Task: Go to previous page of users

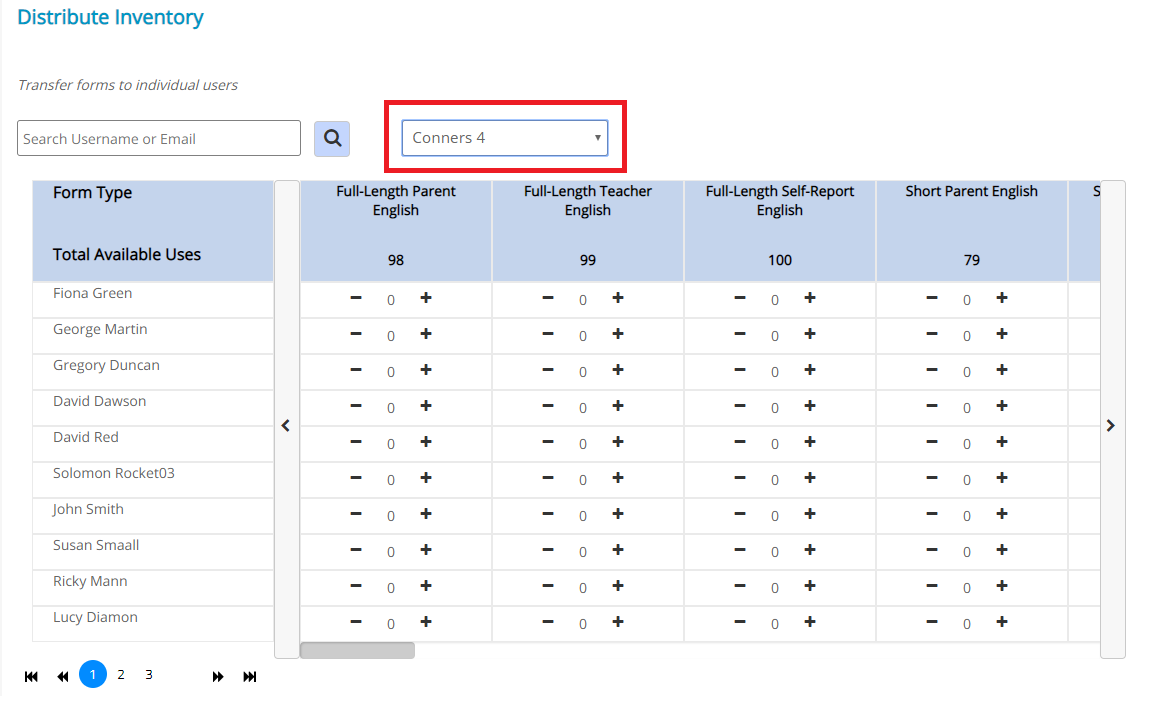Action: (63, 677)
